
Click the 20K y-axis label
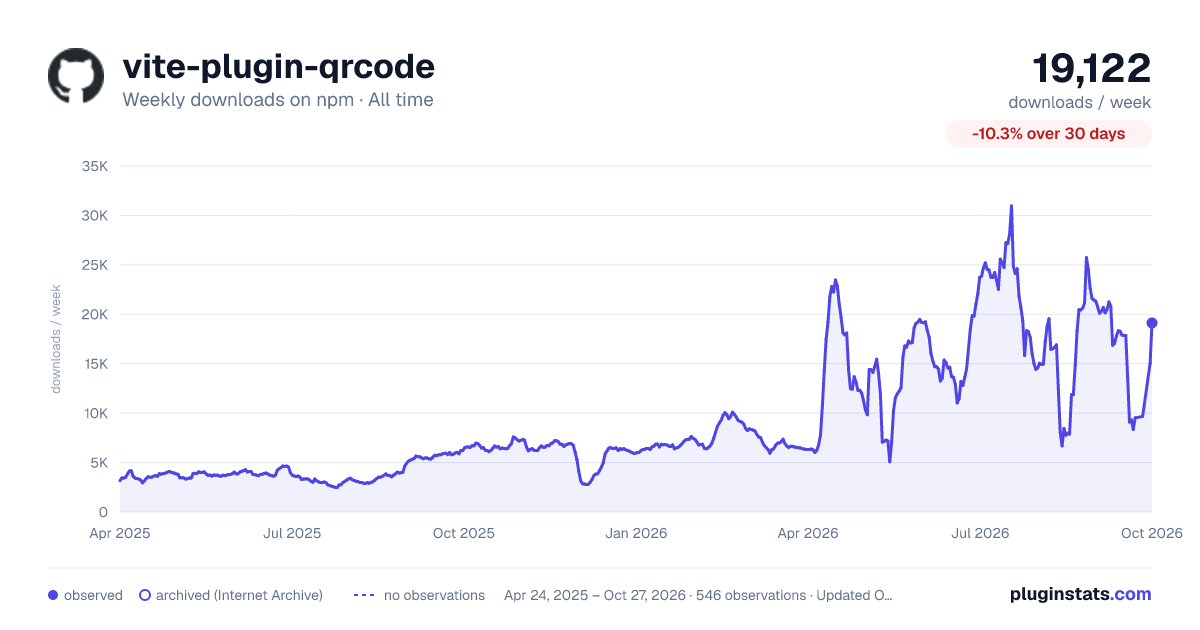94,314
